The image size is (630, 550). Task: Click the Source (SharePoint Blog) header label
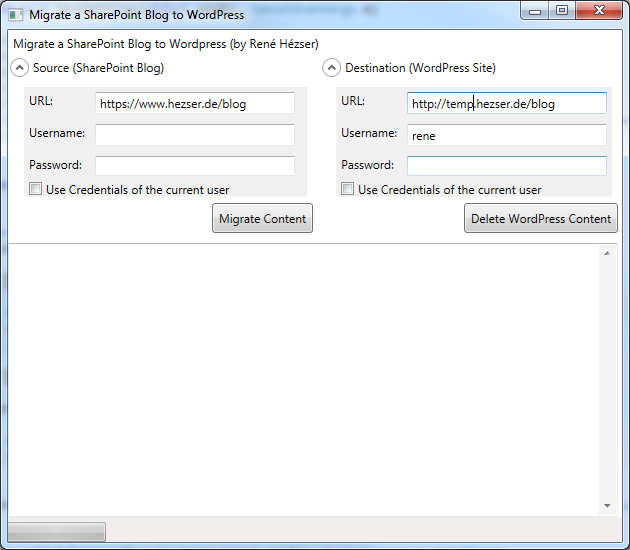click(x=98, y=68)
